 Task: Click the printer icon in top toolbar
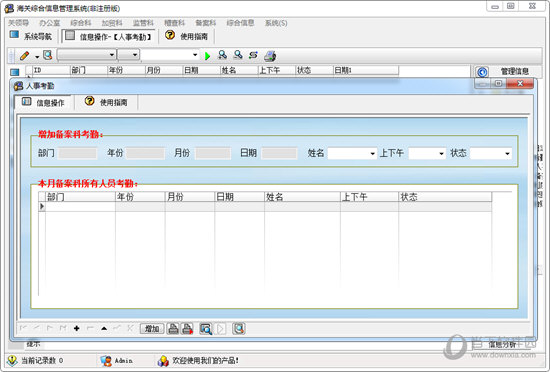(270, 55)
